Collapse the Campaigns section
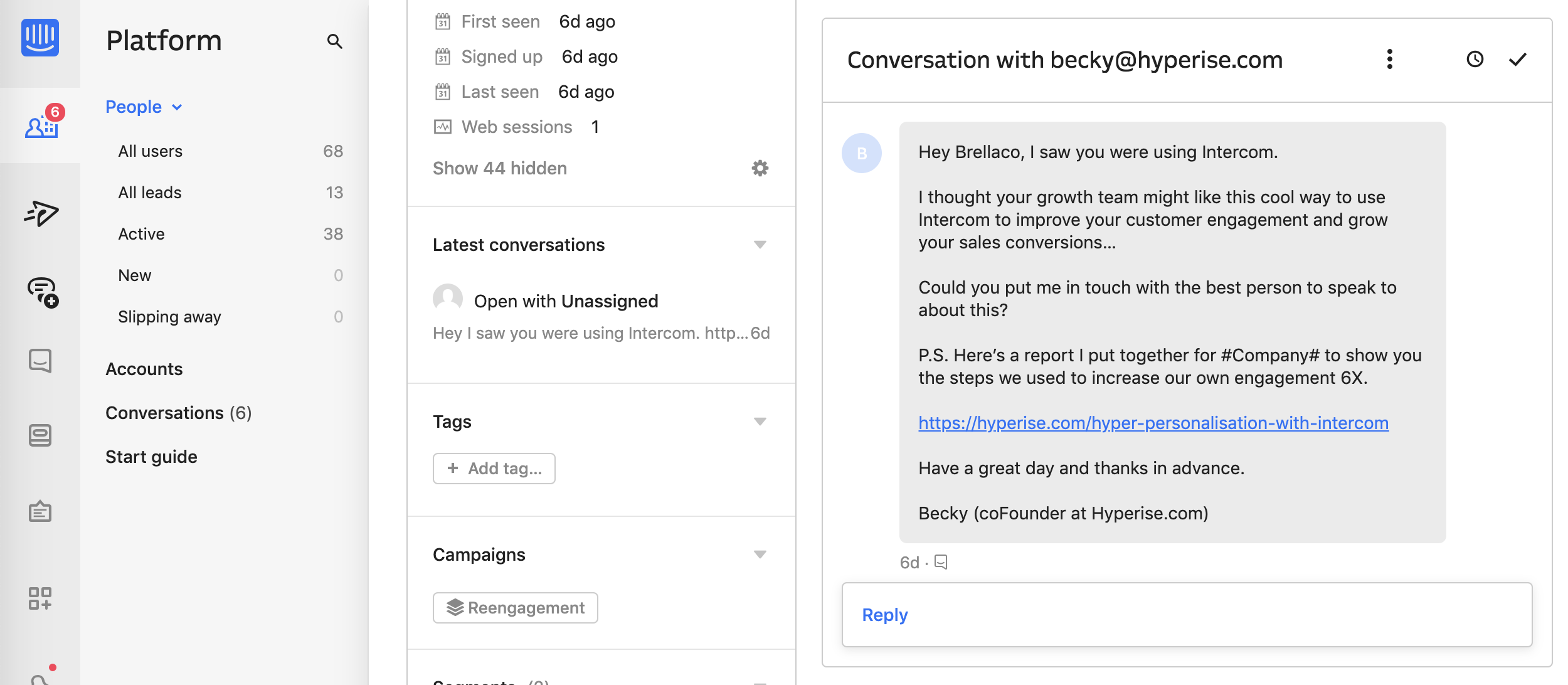1568x685 pixels. [760, 555]
